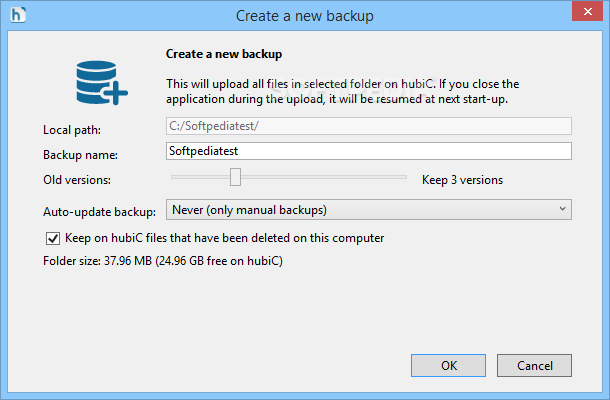Click the database plus backup icon
The width and height of the screenshot is (610, 400).
(x=102, y=82)
